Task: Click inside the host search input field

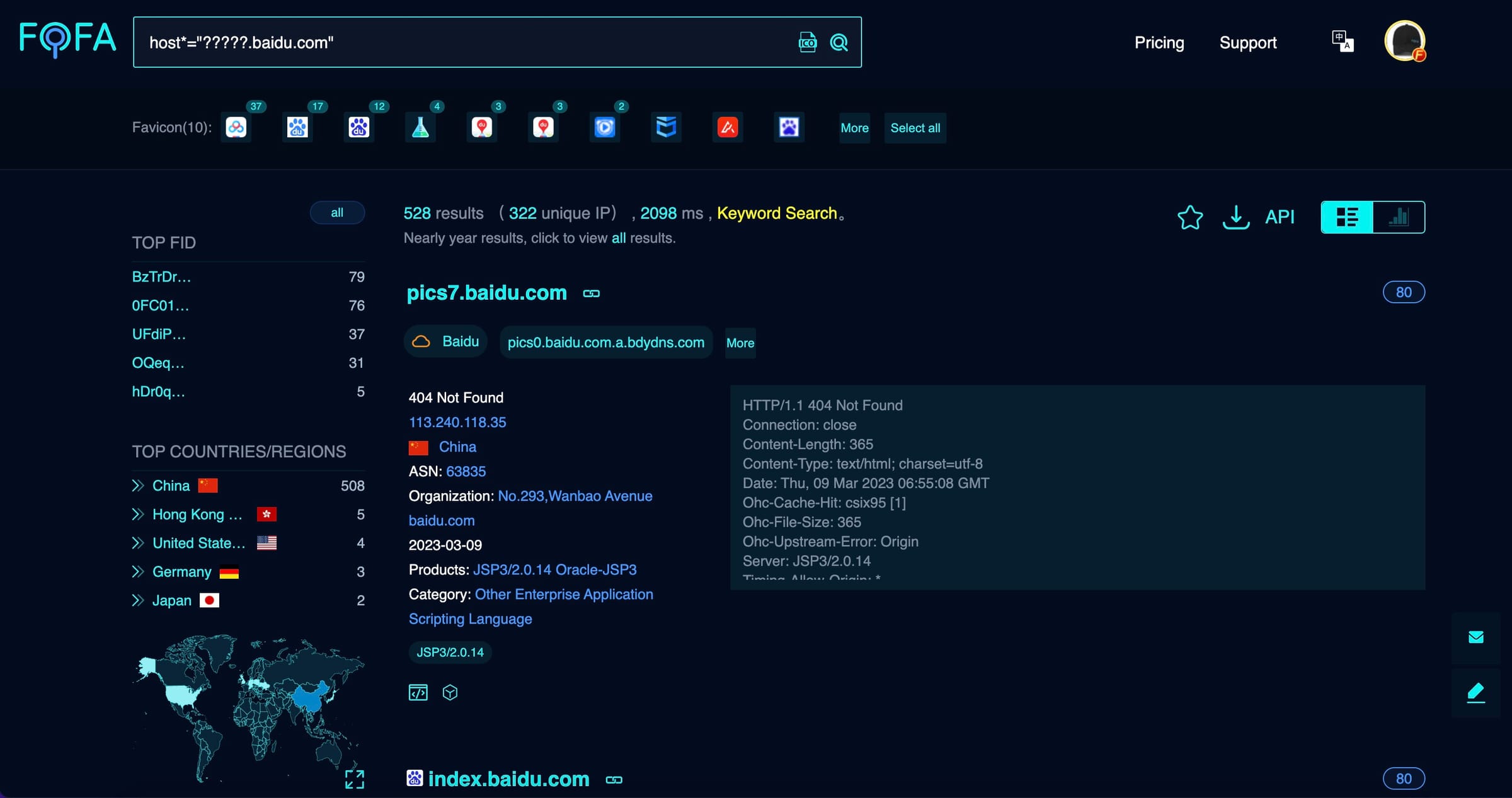Action: [441, 42]
